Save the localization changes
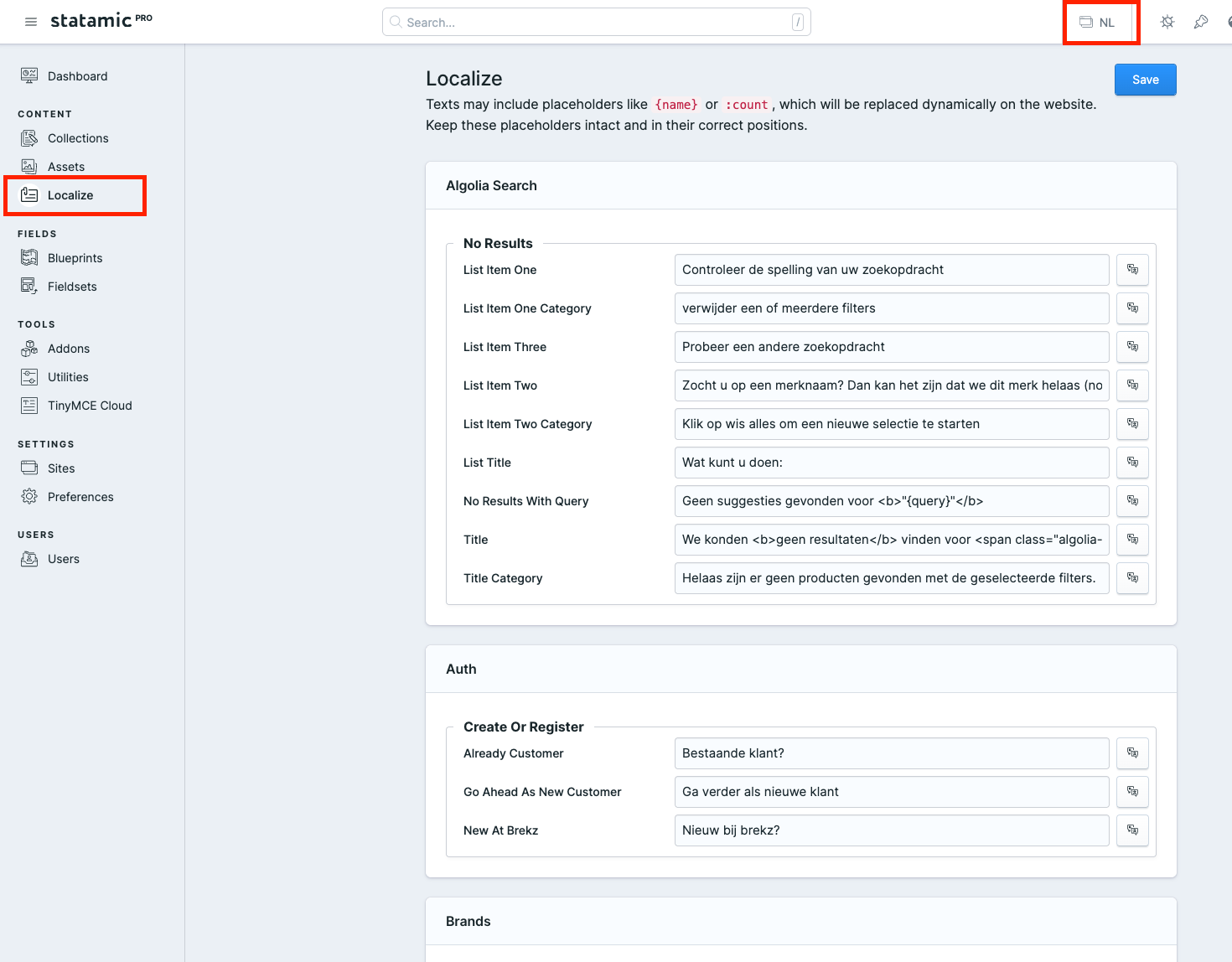The height and width of the screenshot is (962, 1232). (1146, 80)
